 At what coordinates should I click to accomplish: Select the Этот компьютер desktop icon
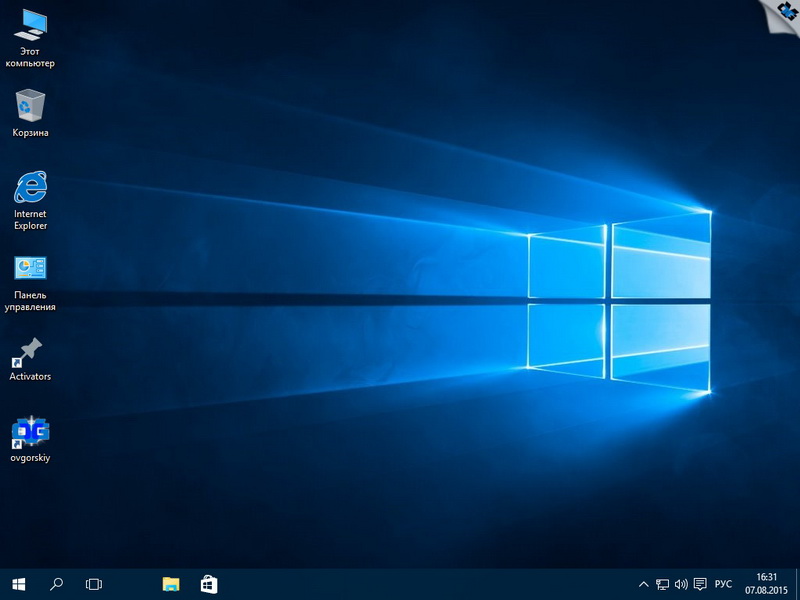pyautogui.click(x=30, y=38)
